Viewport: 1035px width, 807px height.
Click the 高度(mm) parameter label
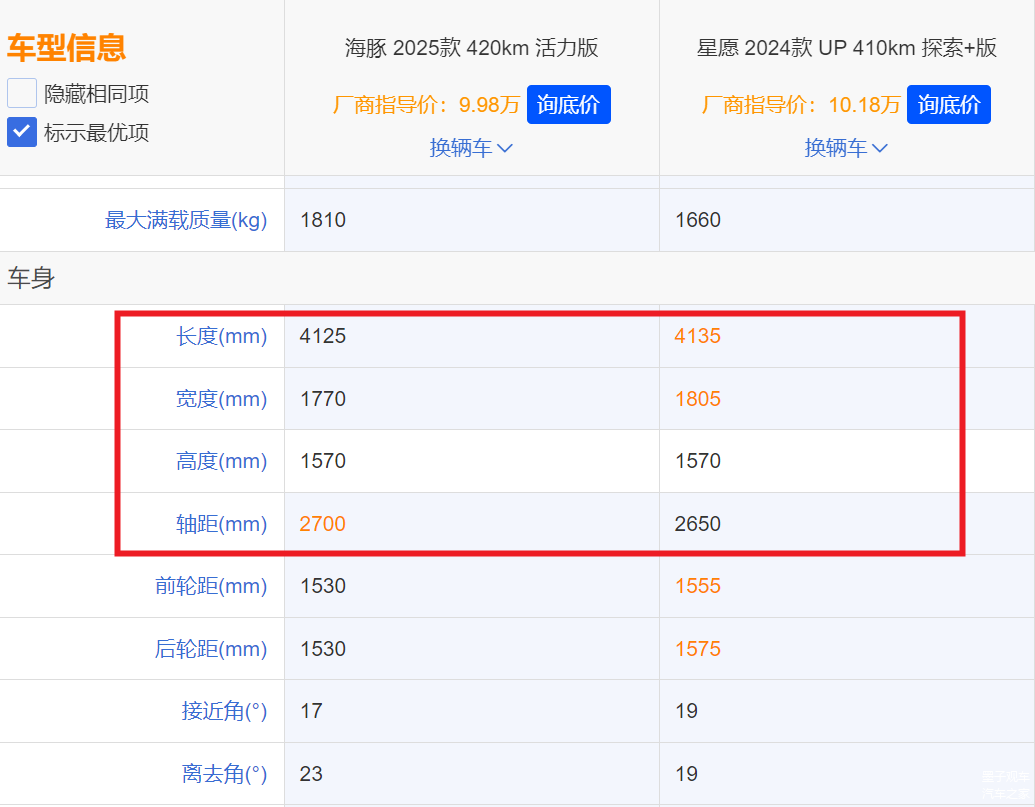pos(222,461)
